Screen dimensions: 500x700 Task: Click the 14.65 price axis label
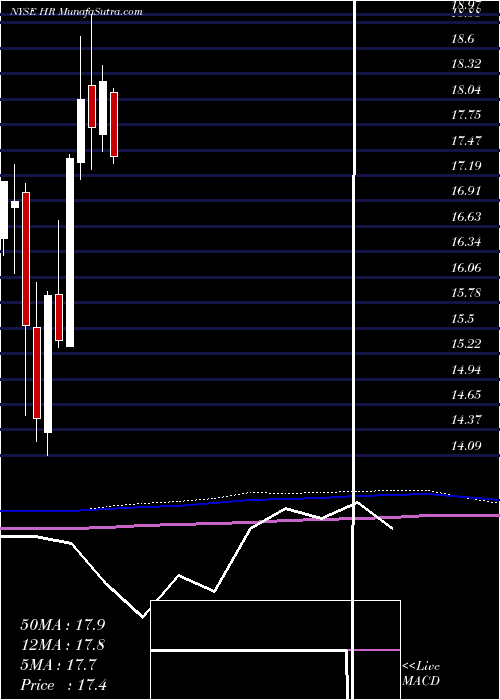tap(466, 395)
